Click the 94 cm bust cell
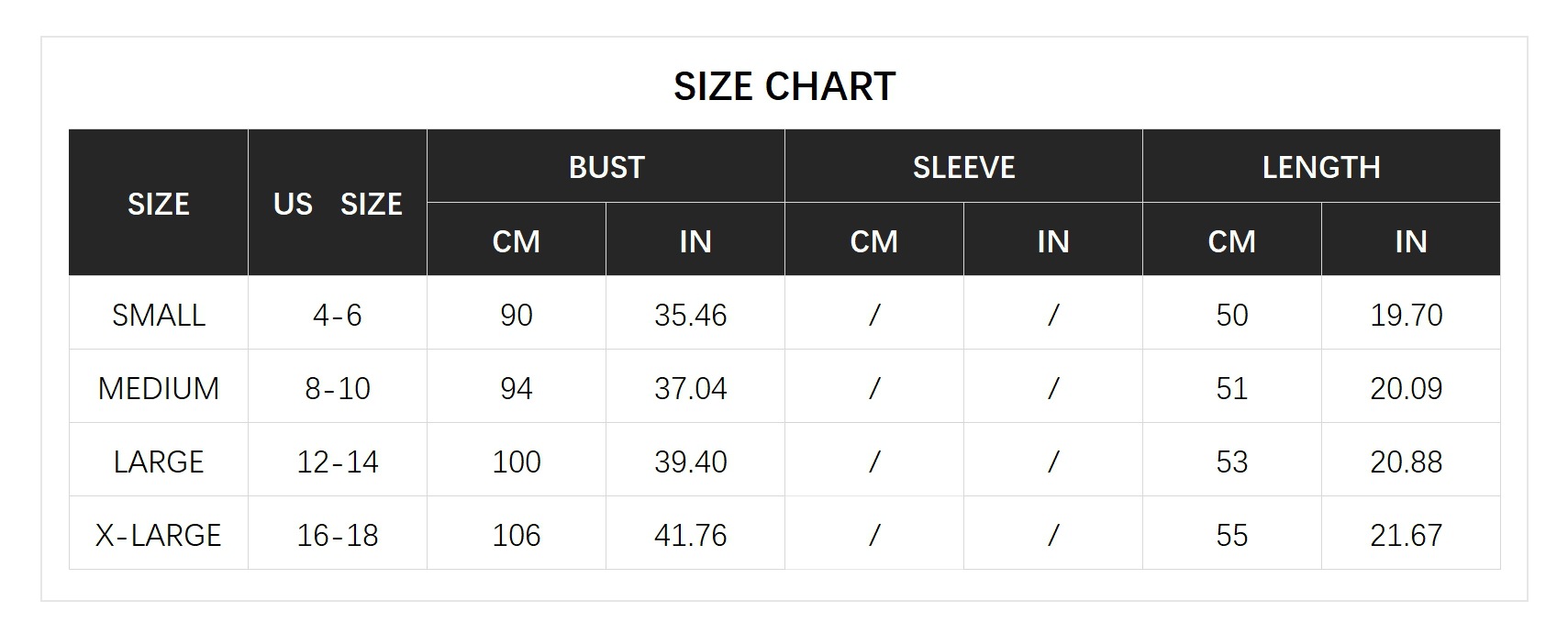The height and width of the screenshot is (634, 1568). pos(517,388)
